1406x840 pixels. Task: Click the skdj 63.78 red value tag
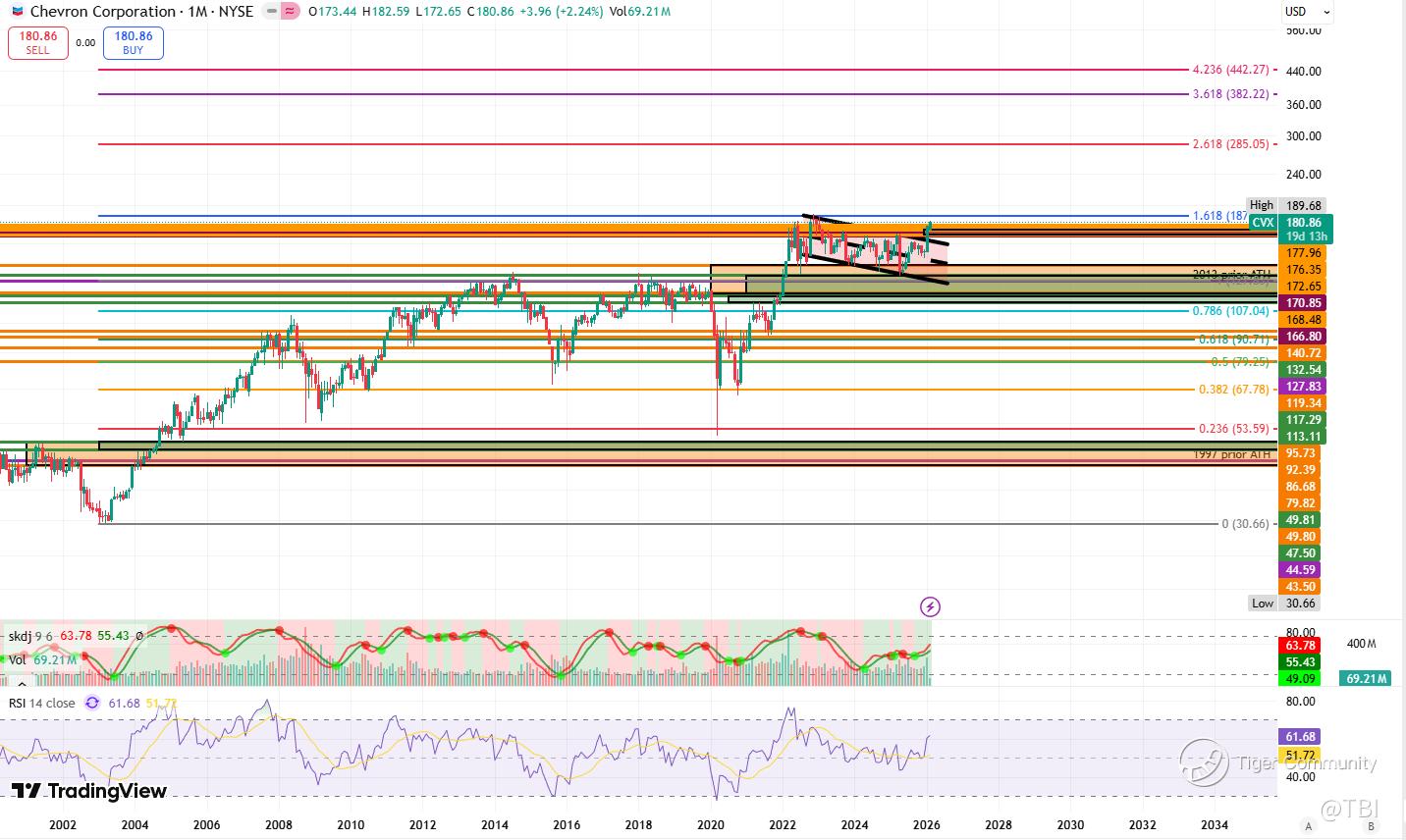[x=1301, y=646]
